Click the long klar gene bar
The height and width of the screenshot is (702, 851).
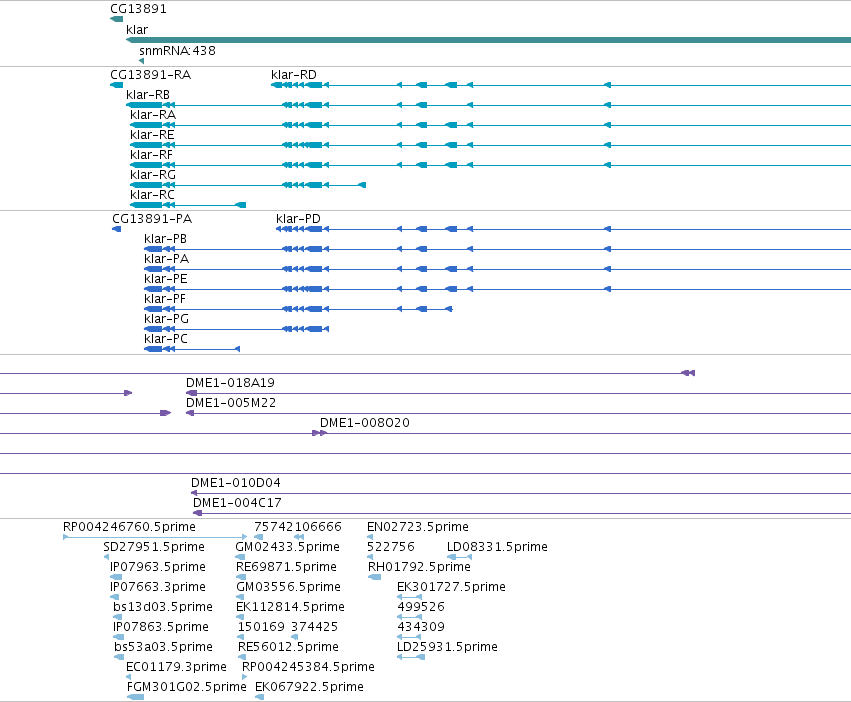(488, 40)
